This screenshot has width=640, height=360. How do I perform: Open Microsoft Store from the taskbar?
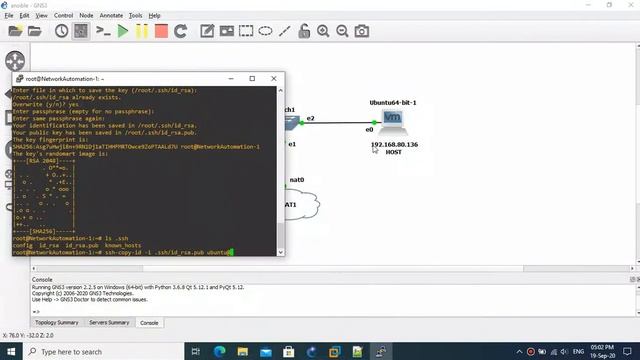(289, 351)
